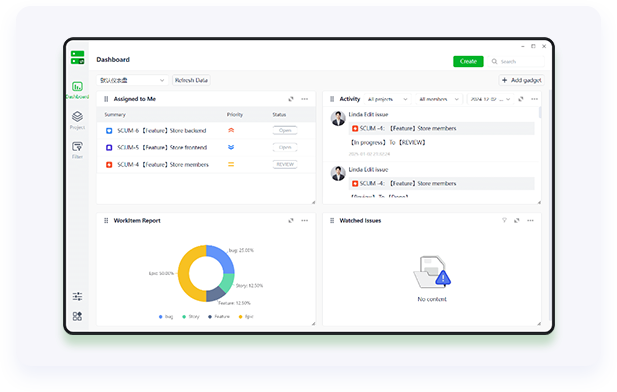This screenshot has height=392, width=617.
Task: Open the Filter icon in sidebar
Action: (x=77, y=150)
